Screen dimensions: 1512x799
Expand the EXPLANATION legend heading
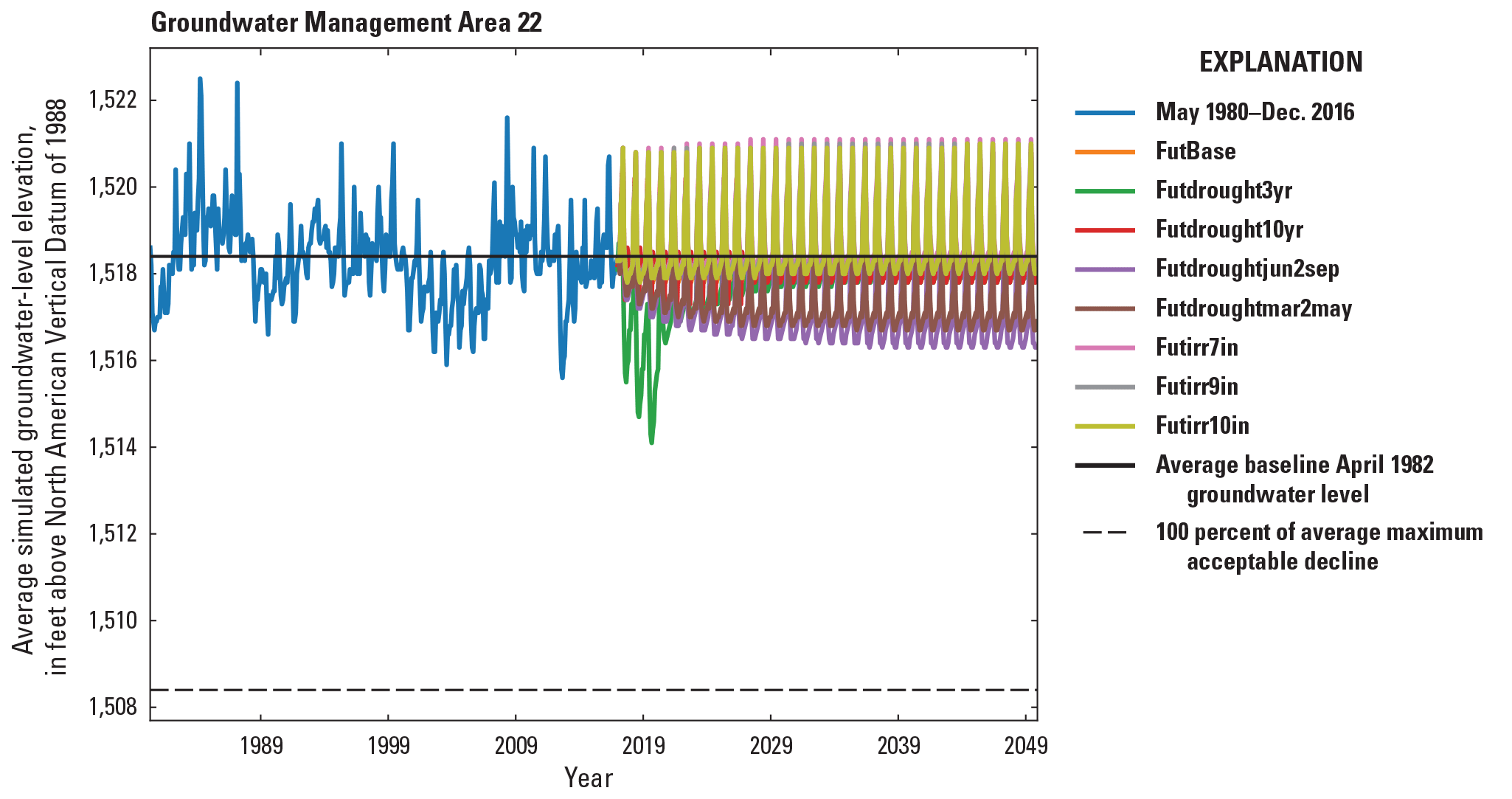tap(1280, 63)
